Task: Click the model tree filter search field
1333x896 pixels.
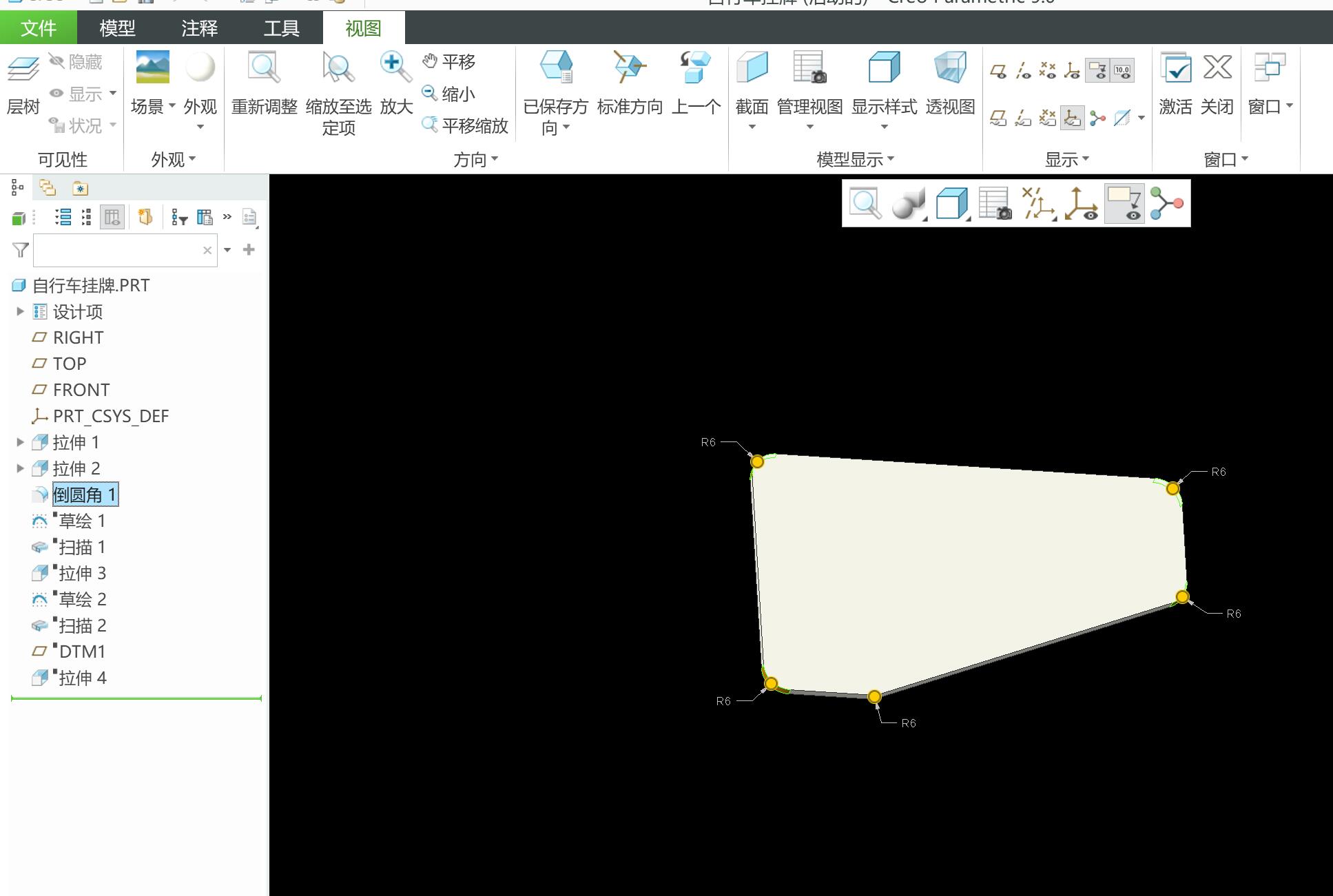Action: pos(117,250)
